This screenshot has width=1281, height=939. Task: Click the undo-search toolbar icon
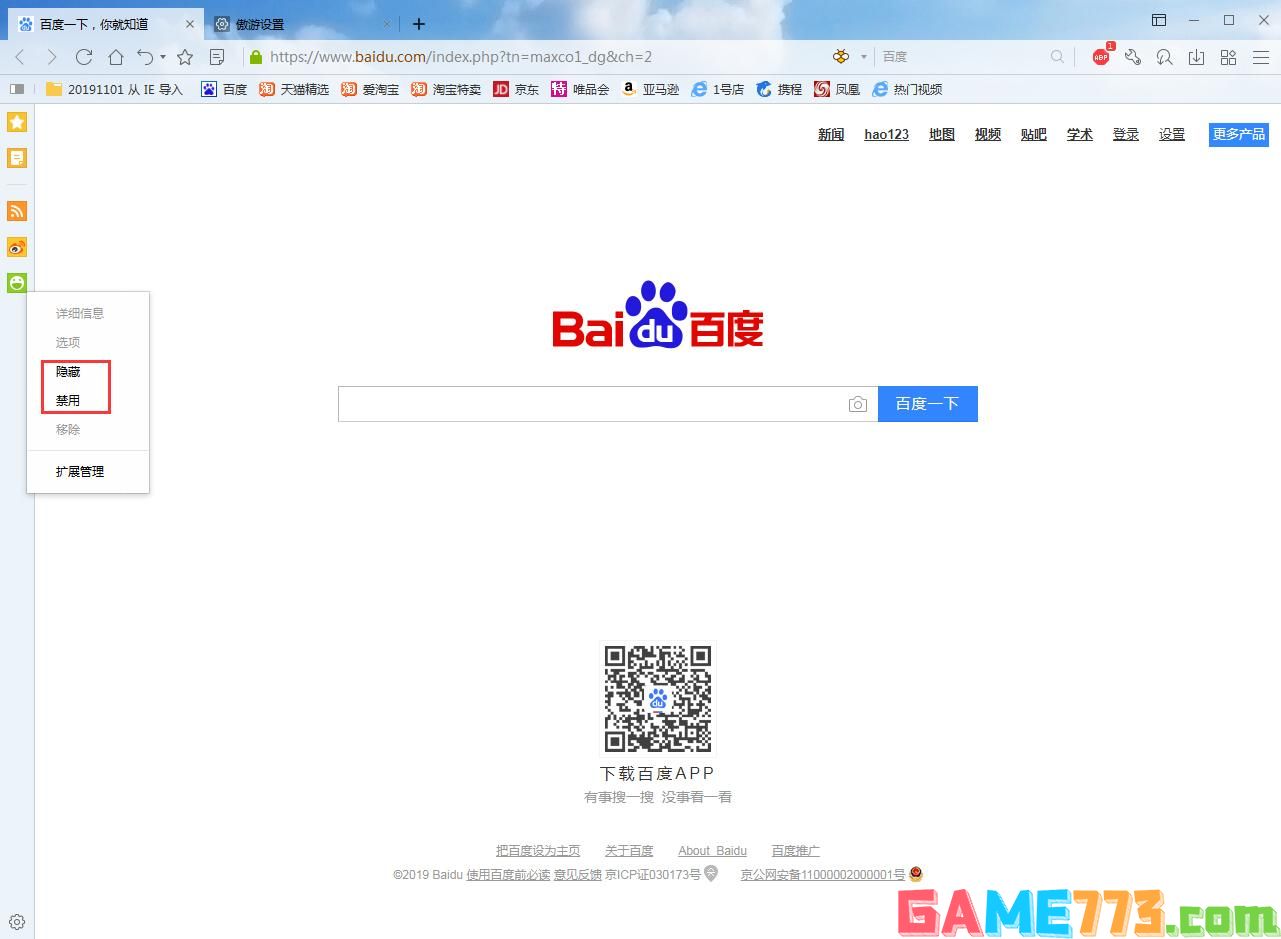coord(1164,57)
